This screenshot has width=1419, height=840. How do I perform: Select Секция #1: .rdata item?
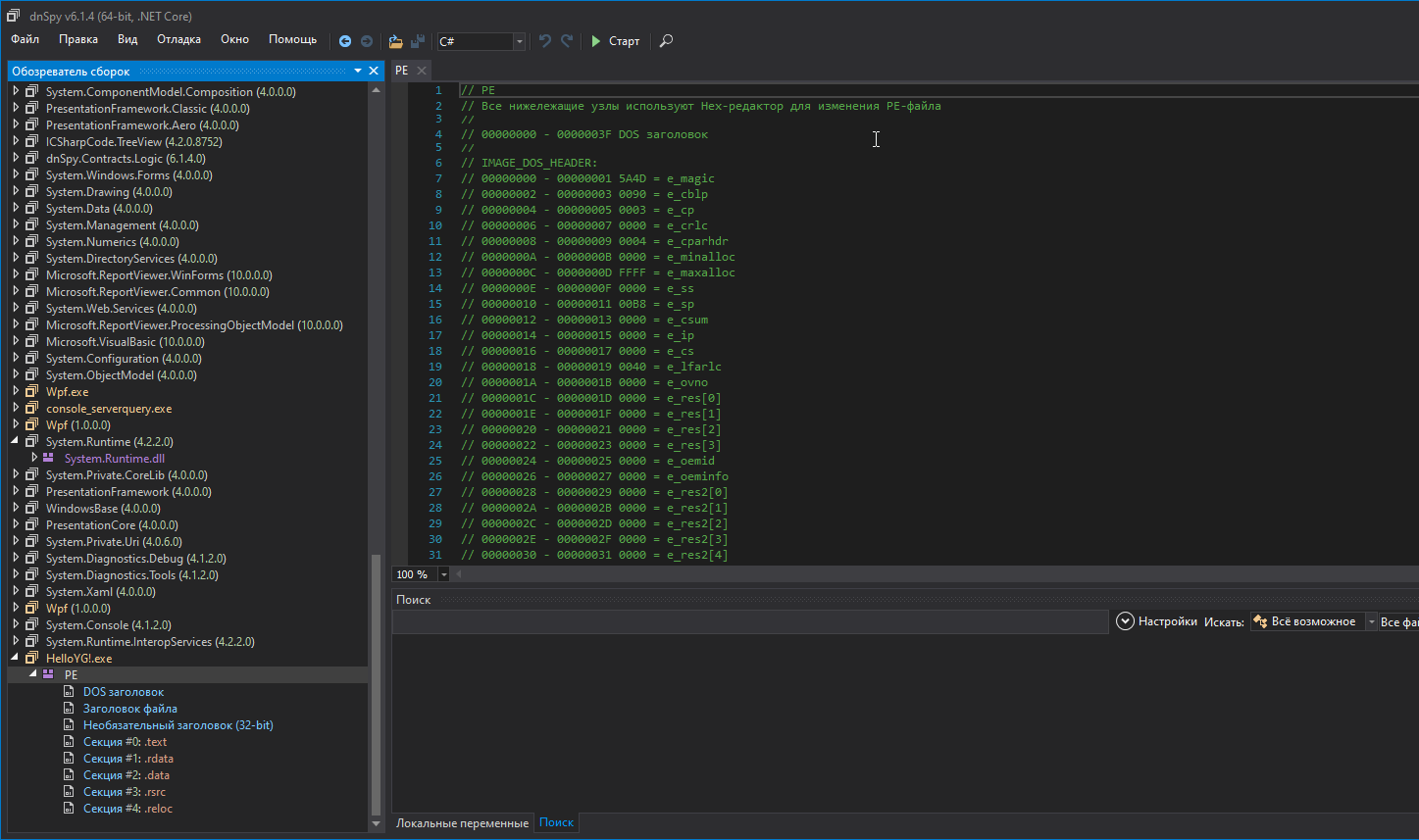(128, 759)
